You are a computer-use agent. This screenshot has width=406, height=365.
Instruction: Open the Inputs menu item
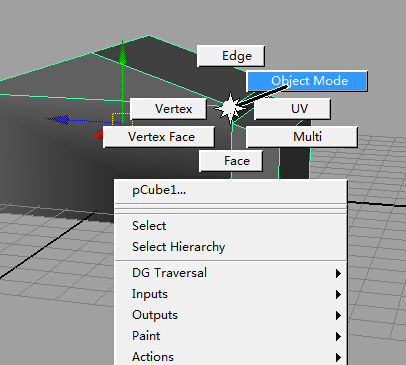231,294
